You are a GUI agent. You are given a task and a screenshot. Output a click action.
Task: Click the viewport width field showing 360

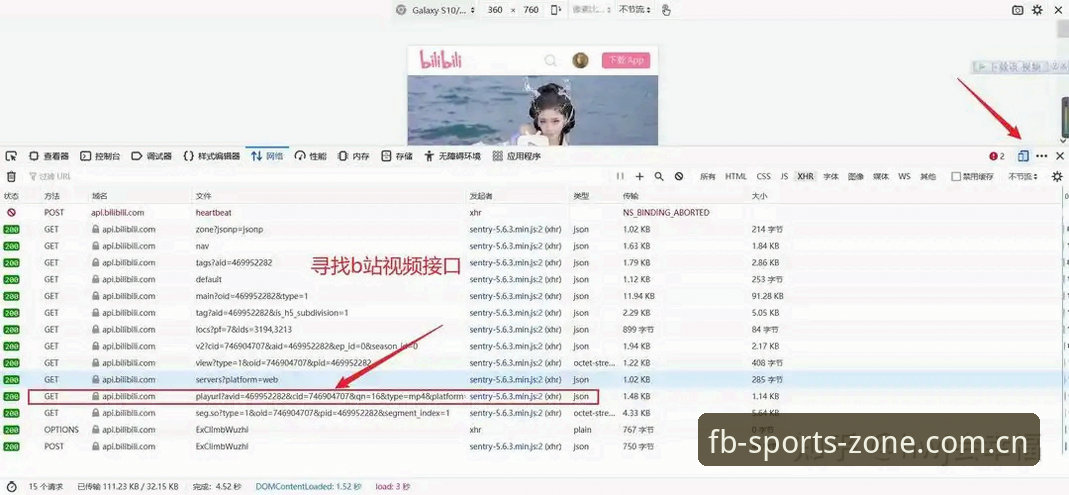[x=495, y=10]
